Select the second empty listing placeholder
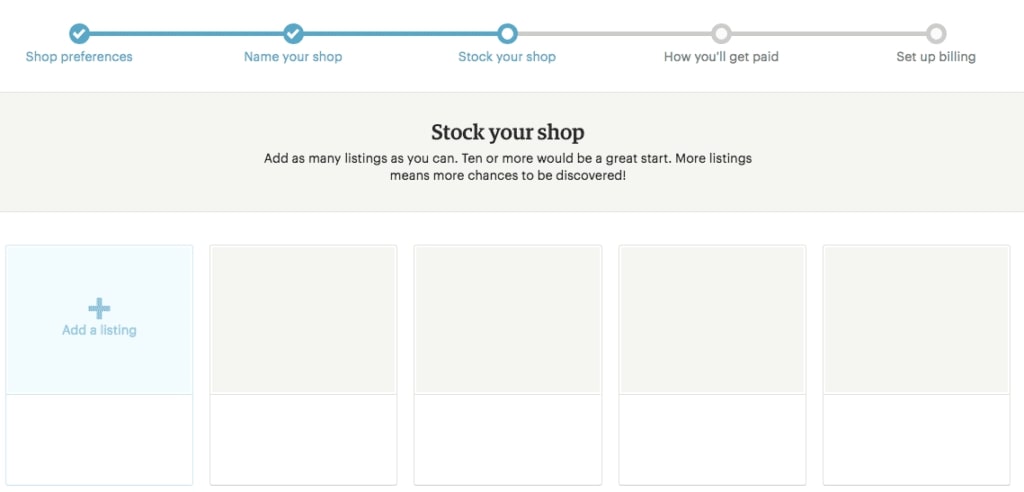The height and width of the screenshot is (492, 1024). 303,320
